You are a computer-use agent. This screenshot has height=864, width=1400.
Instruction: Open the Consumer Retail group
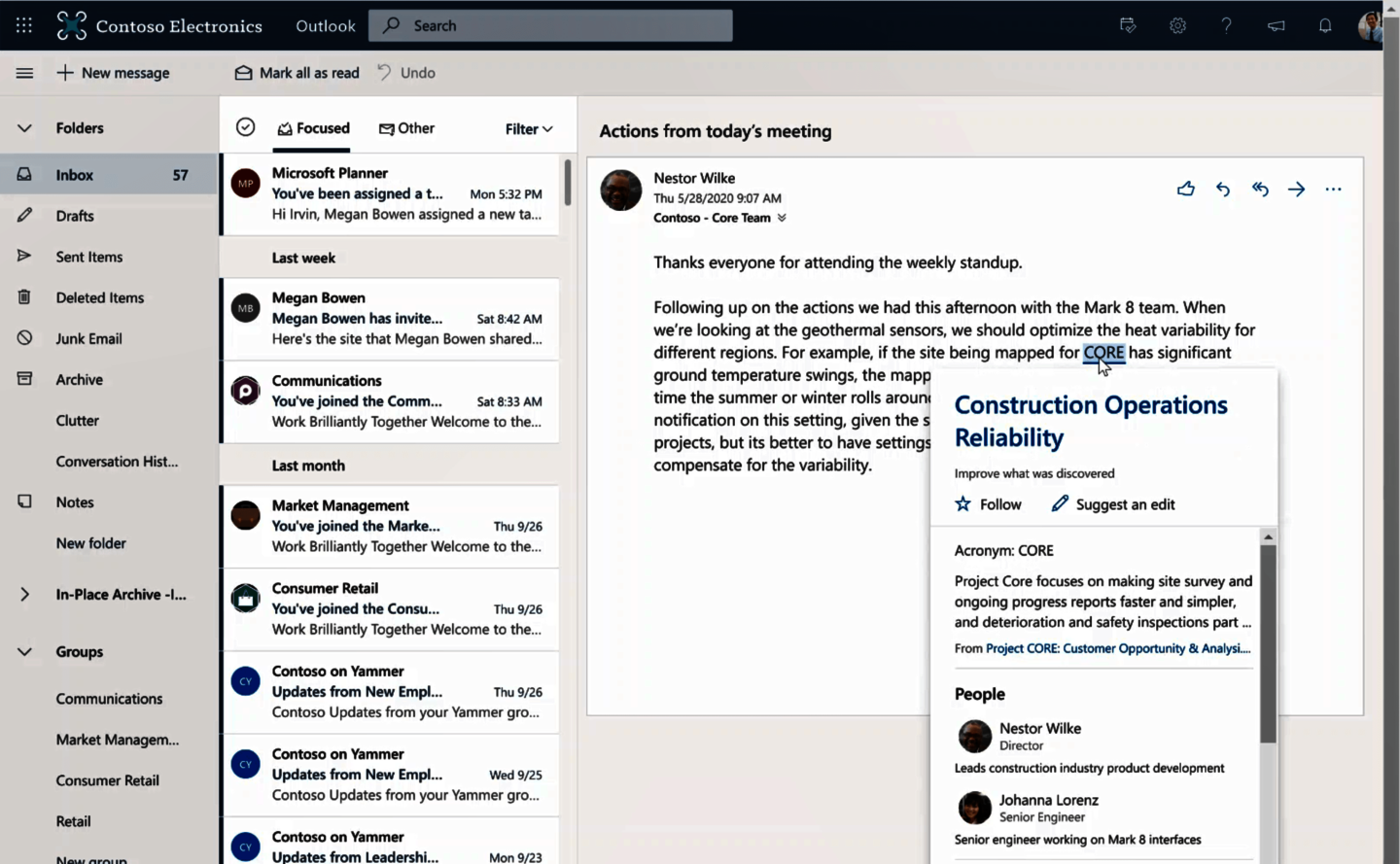109,780
